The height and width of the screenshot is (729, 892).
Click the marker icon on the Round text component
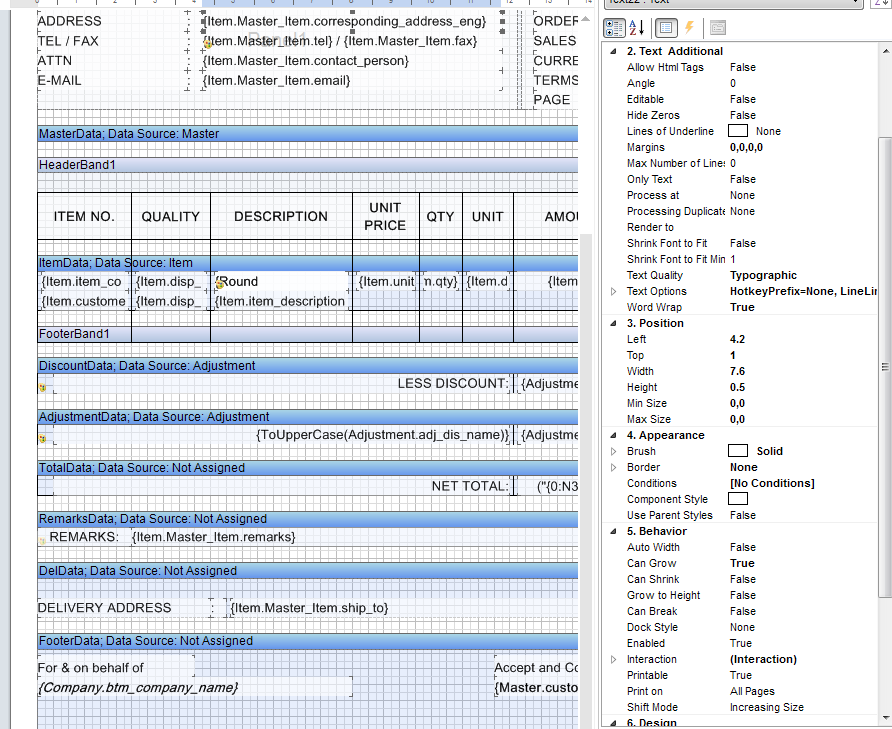[218, 283]
